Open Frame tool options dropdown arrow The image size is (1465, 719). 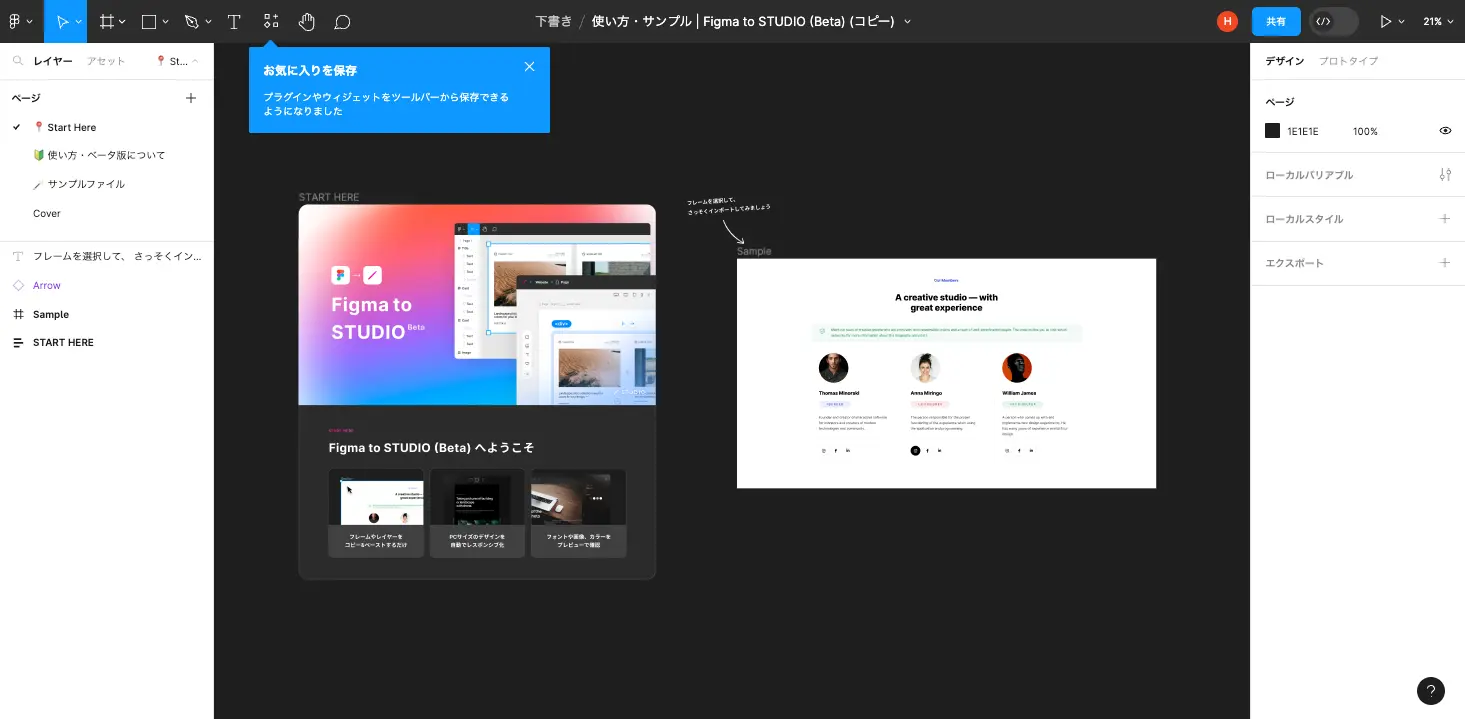pos(122,22)
